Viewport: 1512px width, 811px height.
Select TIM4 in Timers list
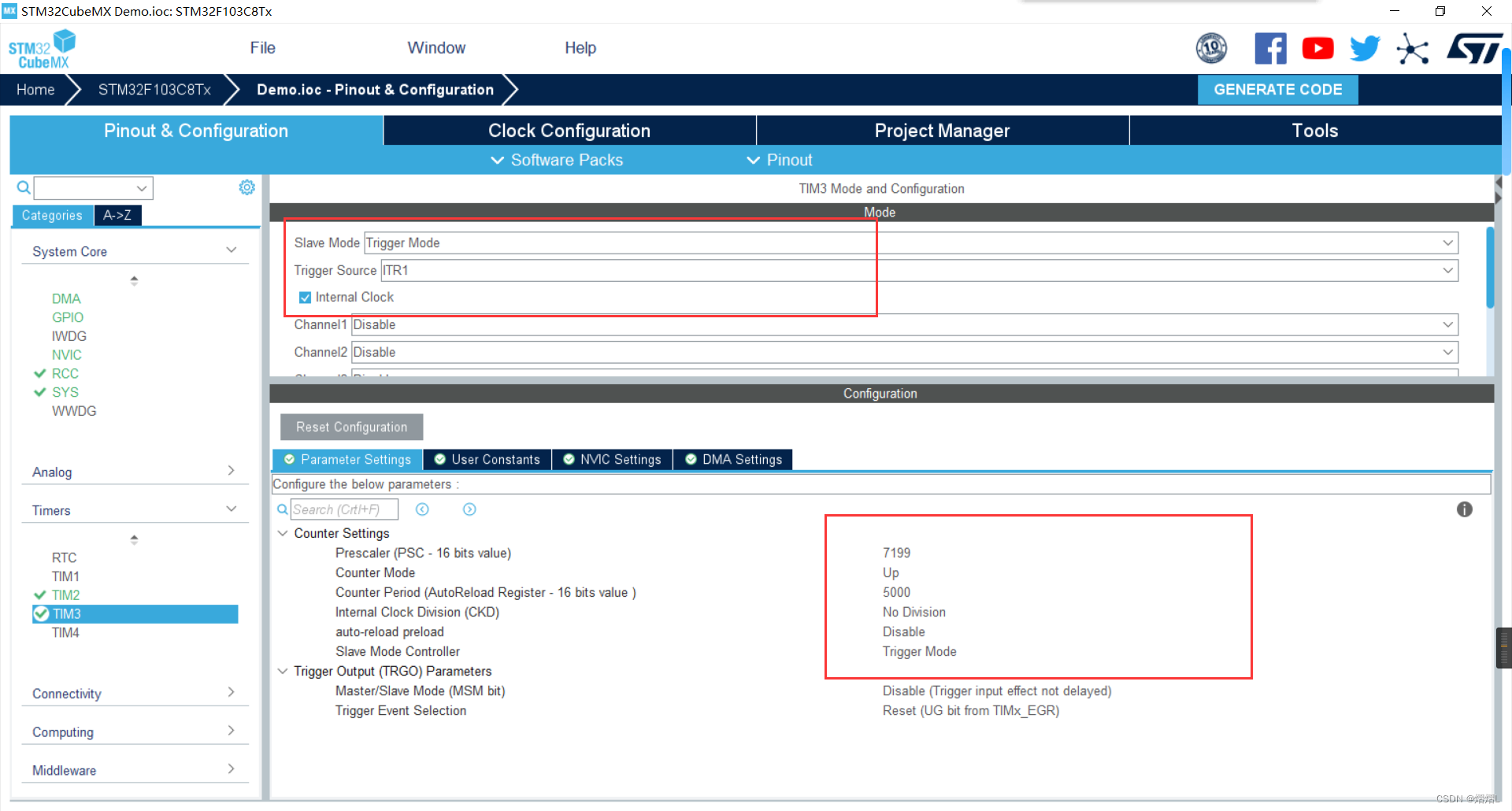(x=65, y=633)
